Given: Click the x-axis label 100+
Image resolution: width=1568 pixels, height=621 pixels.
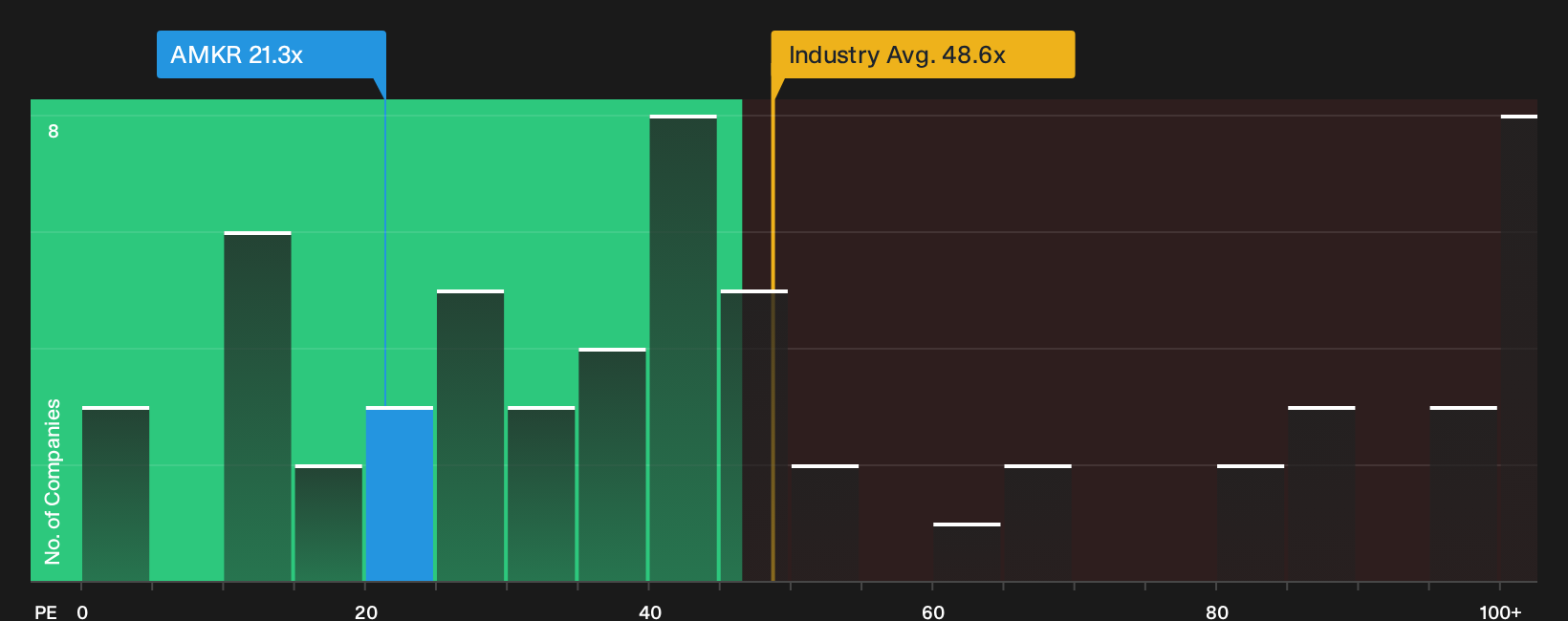Looking at the screenshot, I should click(1500, 611).
